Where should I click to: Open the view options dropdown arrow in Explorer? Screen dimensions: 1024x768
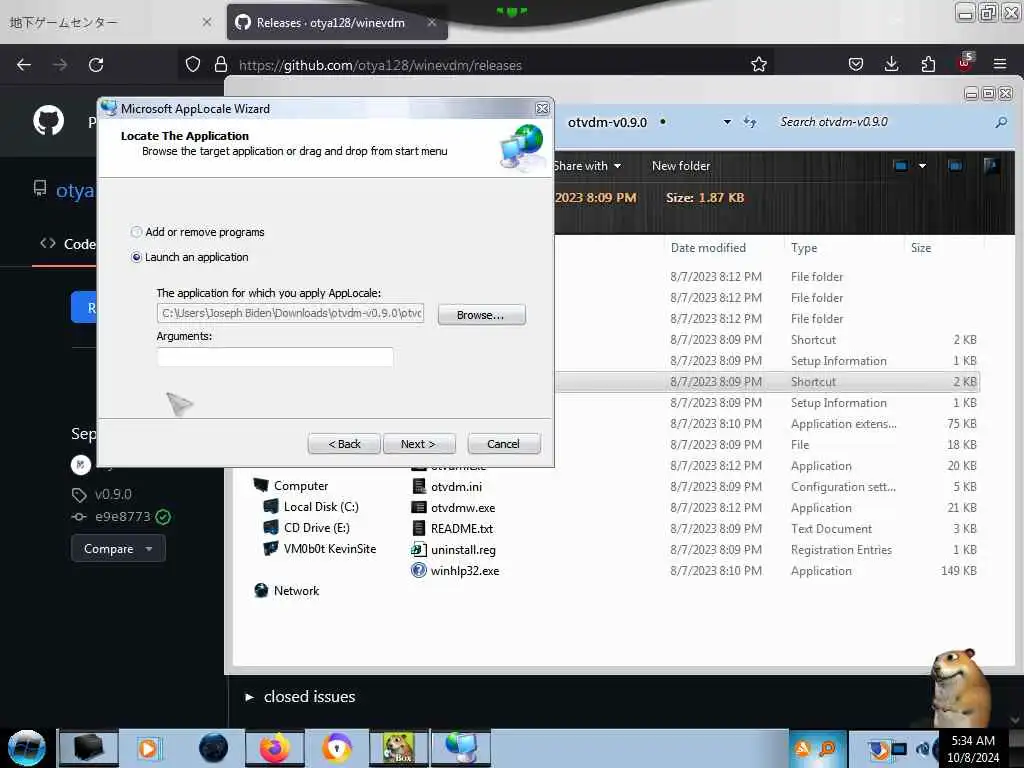(x=922, y=166)
